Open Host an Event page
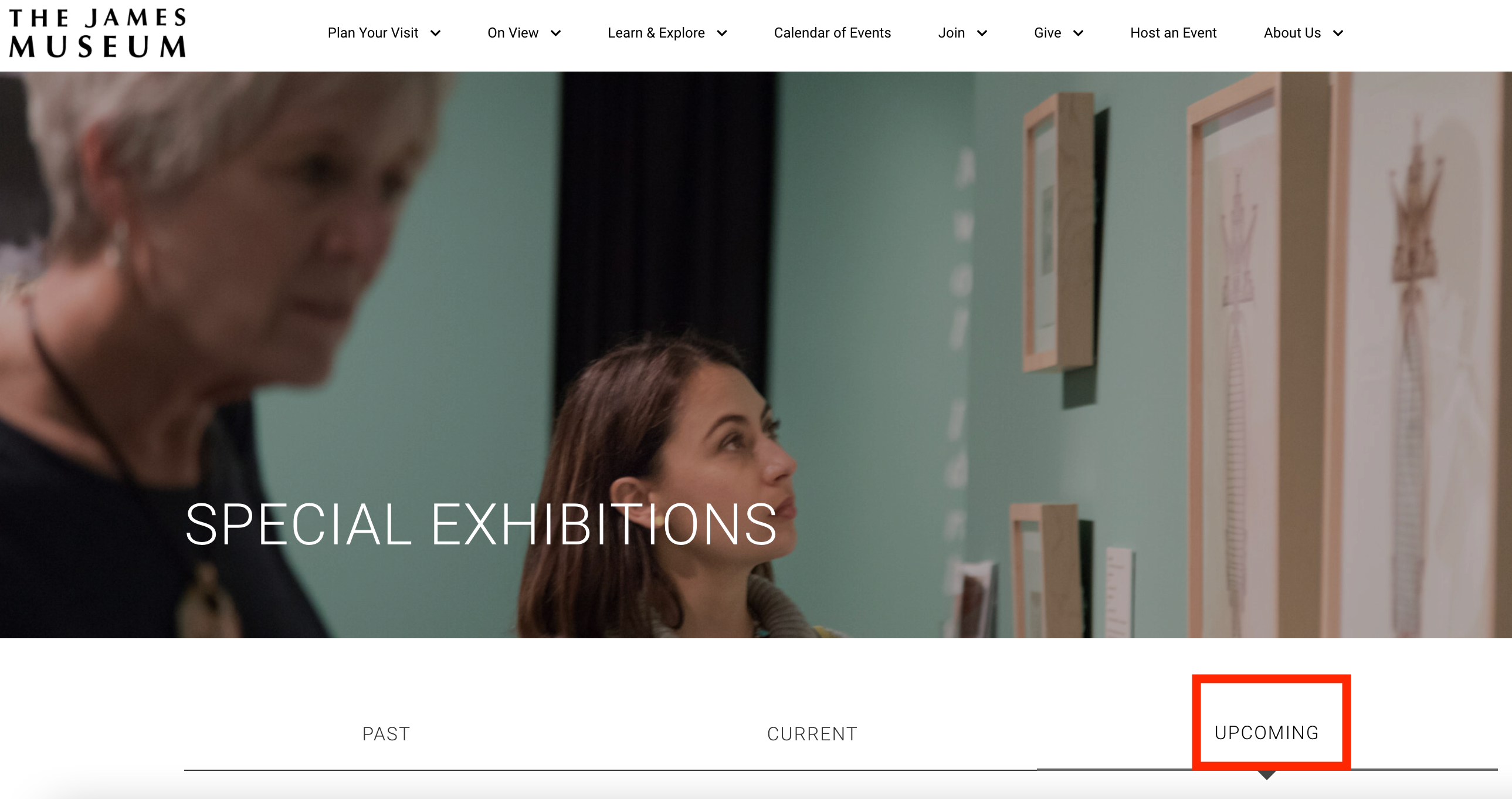Viewport: 1512px width, 799px height. (x=1174, y=33)
